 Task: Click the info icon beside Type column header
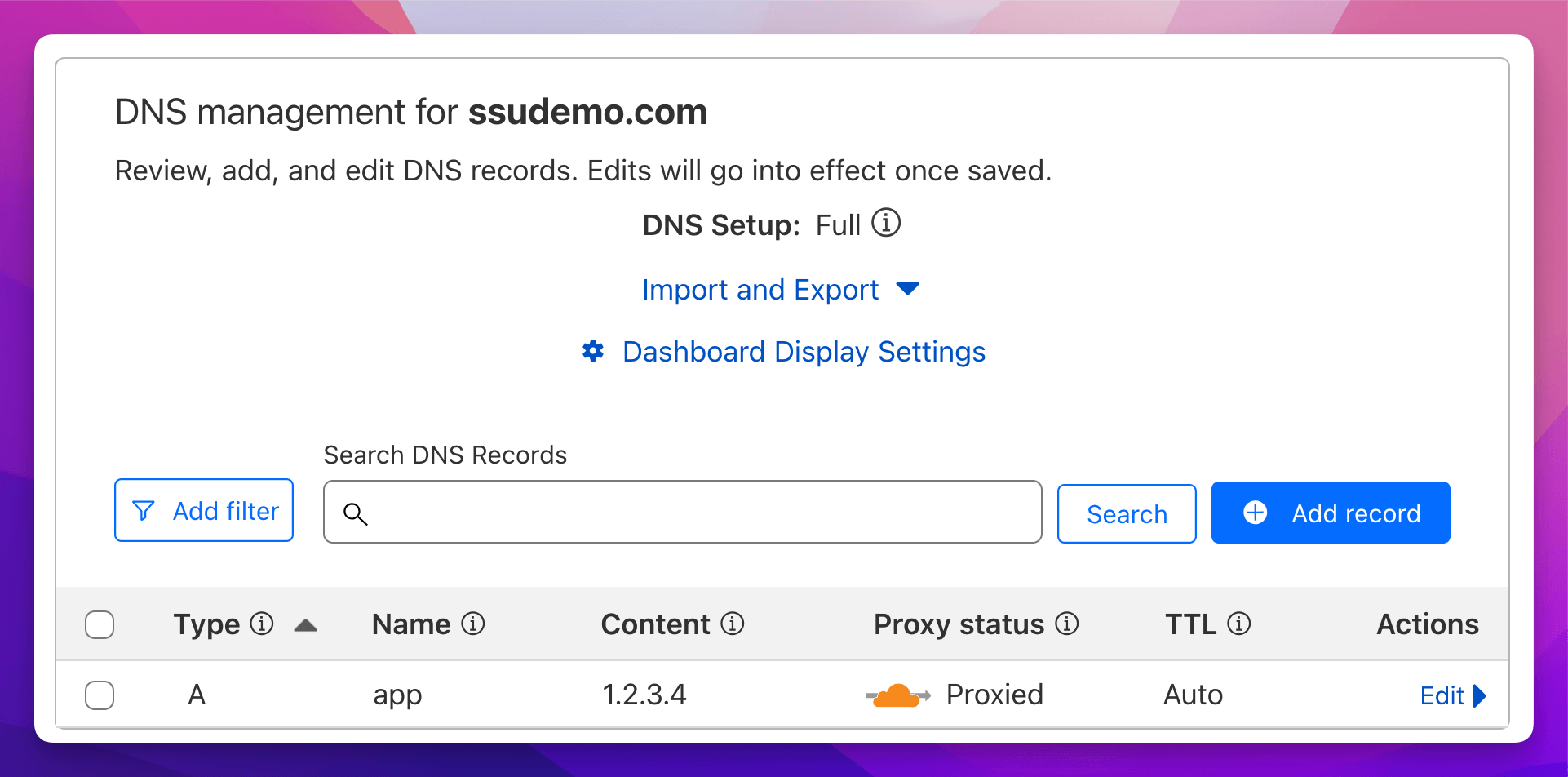261,624
